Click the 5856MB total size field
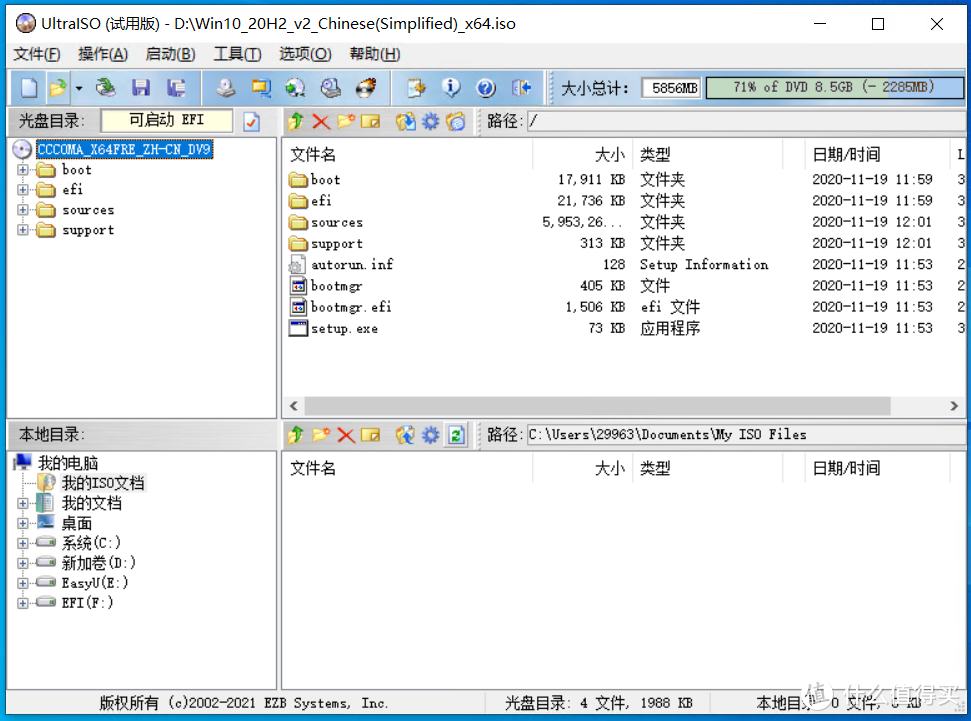Image resolution: width=971 pixels, height=721 pixels. point(672,88)
